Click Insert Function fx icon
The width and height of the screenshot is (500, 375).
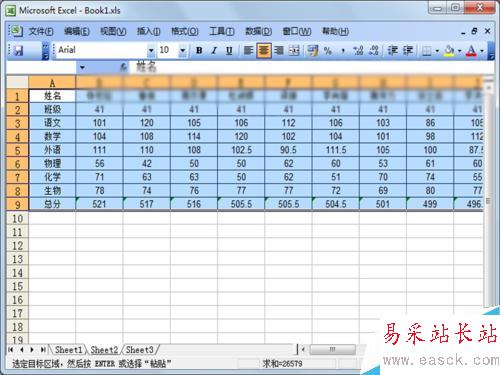[x=124, y=67]
